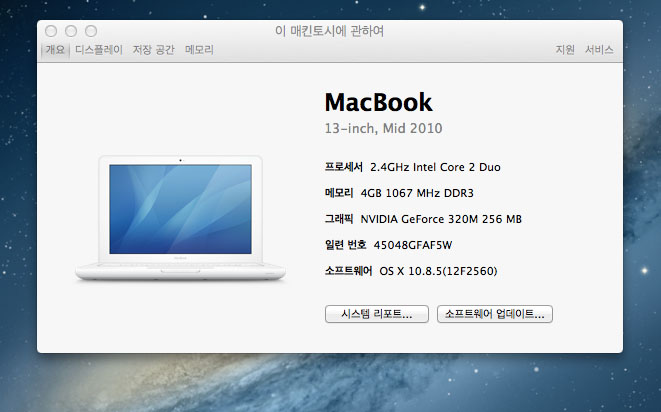661x412 pixels.
Task: Minimize the window with the yellow button
Action: [x=71, y=32]
